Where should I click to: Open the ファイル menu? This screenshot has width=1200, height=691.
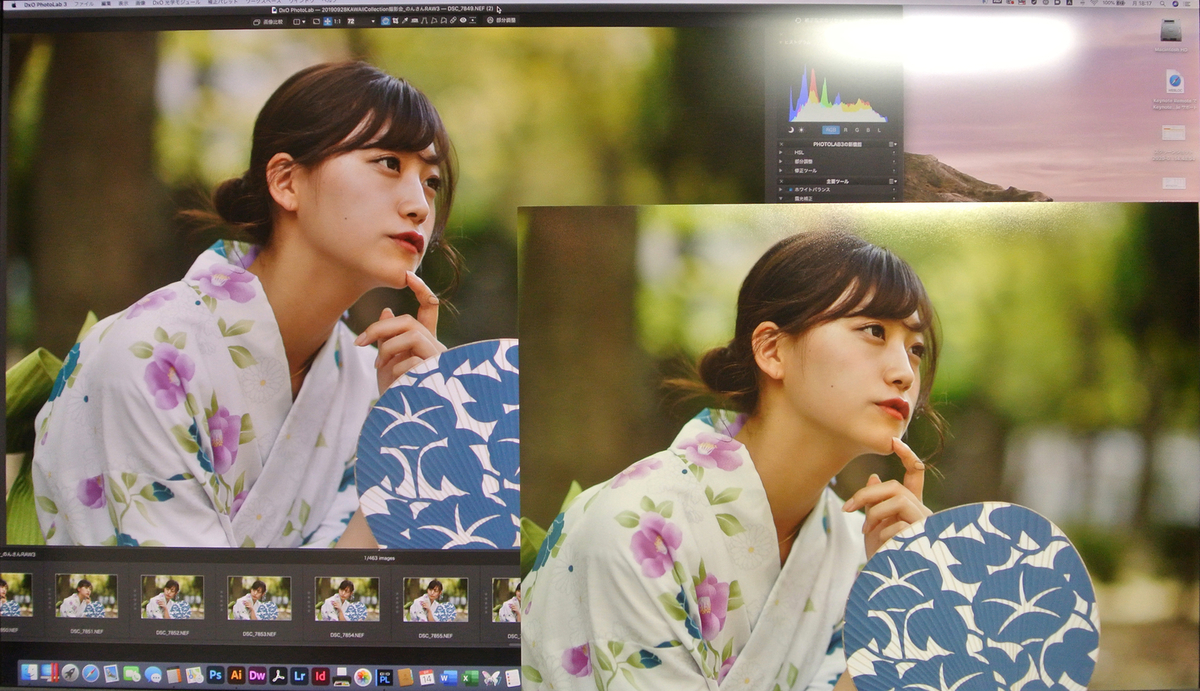click(x=84, y=4)
